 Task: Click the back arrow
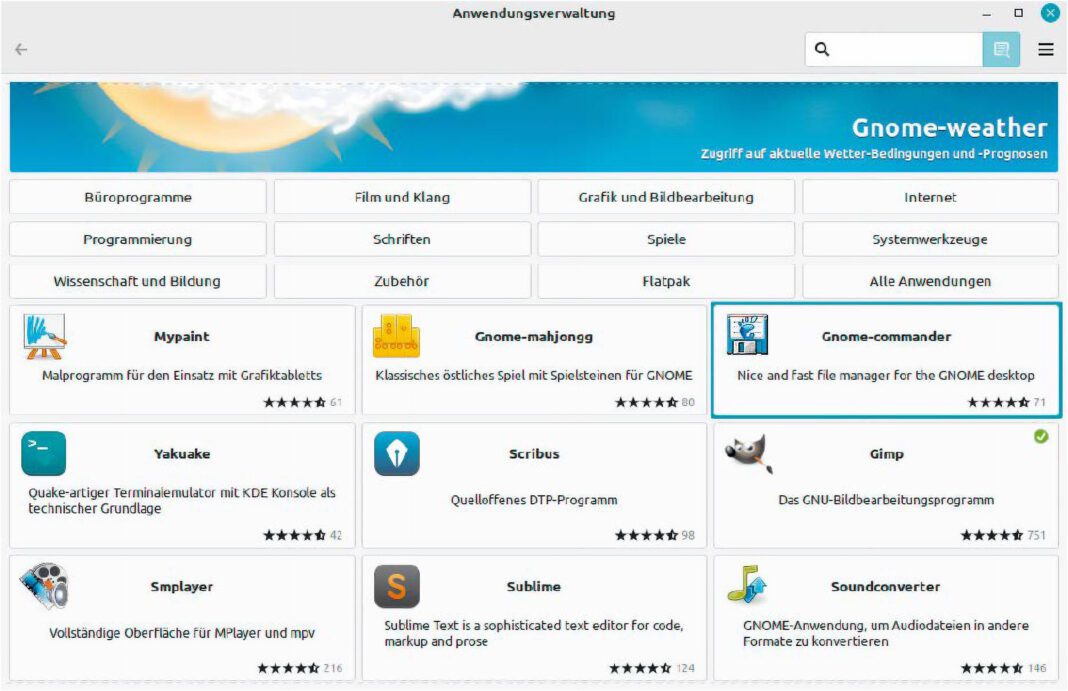pos(22,48)
